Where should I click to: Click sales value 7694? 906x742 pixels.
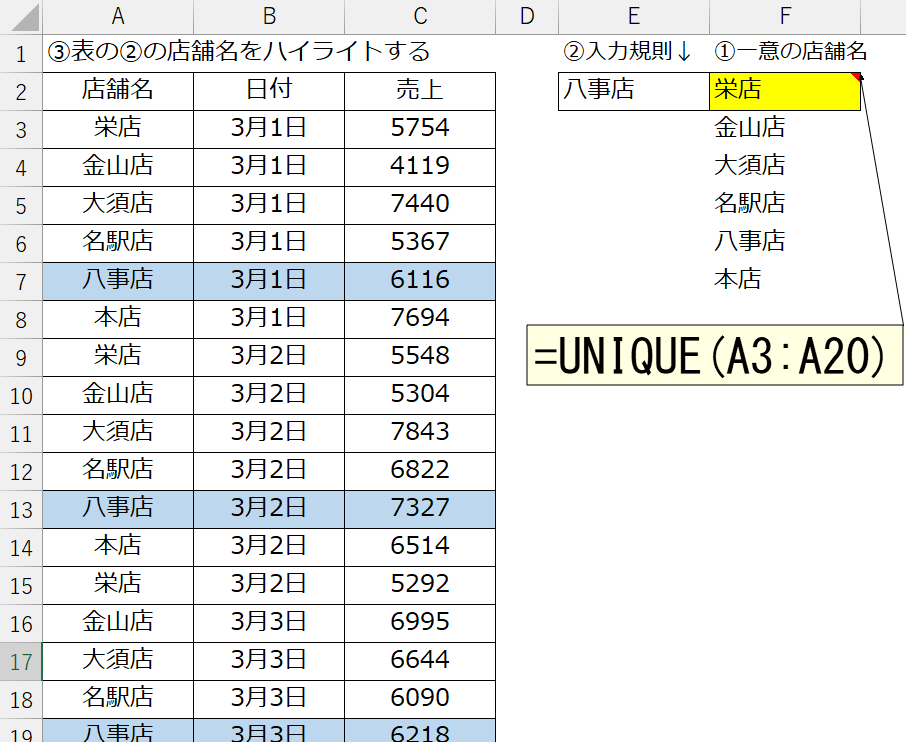point(420,319)
